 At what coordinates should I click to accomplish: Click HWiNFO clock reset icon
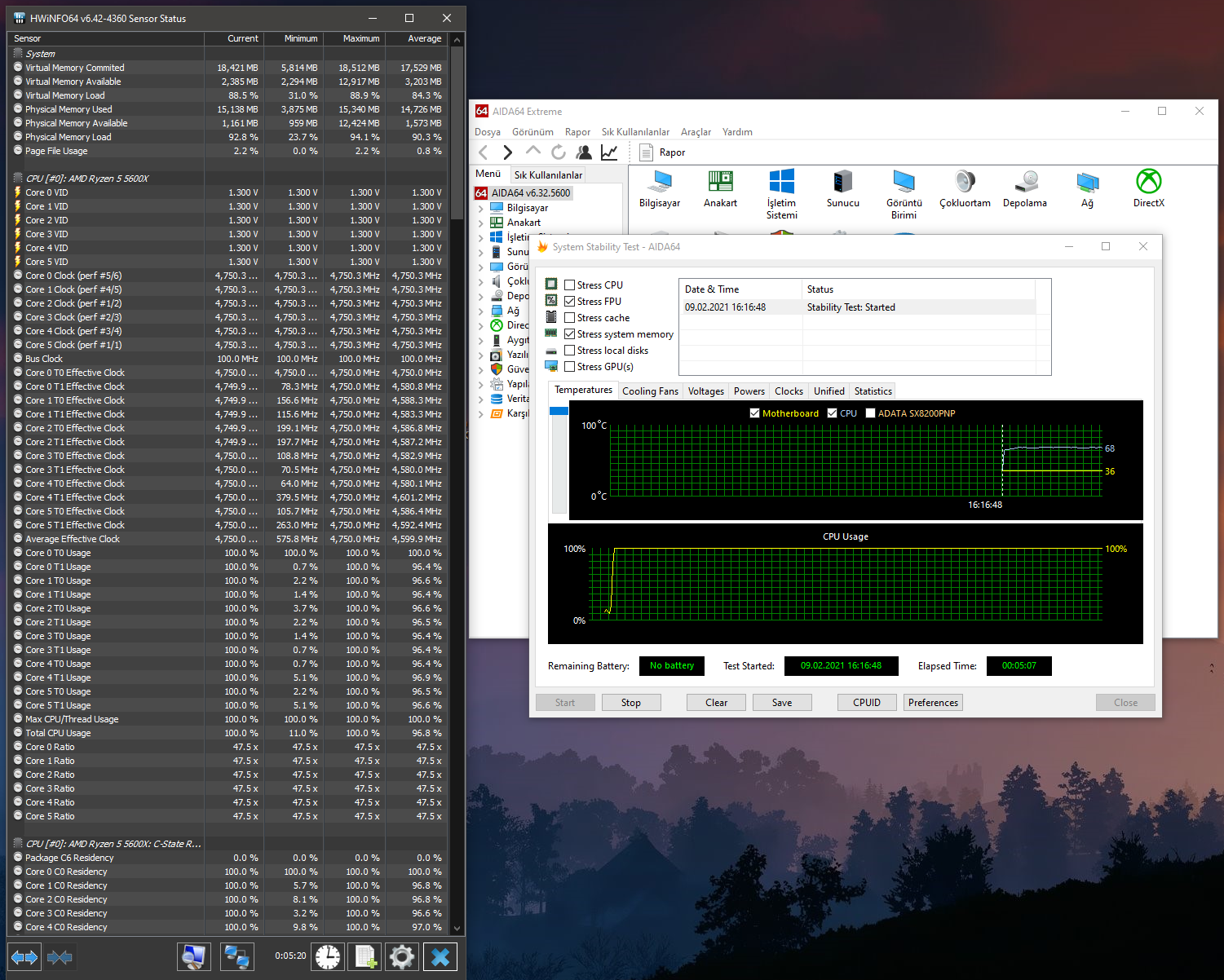[x=328, y=956]
